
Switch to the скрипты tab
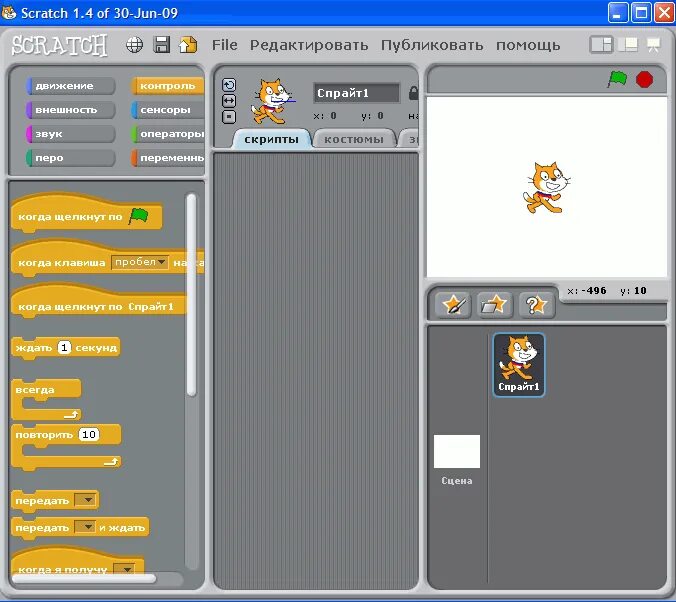tap(271, 139)
